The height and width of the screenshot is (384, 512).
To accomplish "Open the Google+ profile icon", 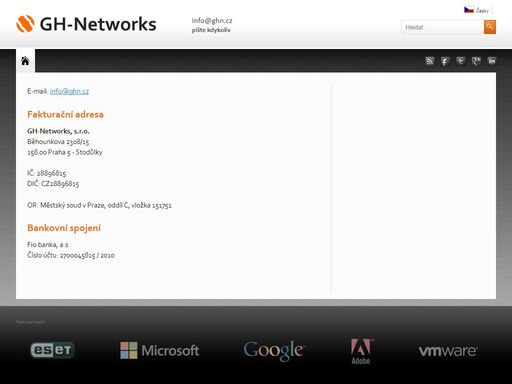I will click(476, 61).
